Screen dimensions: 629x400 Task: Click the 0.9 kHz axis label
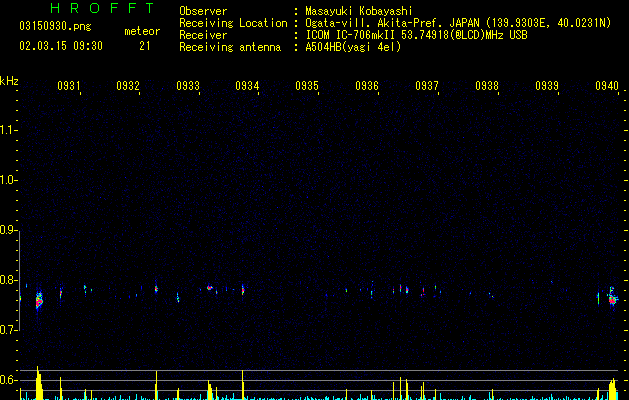8,230
